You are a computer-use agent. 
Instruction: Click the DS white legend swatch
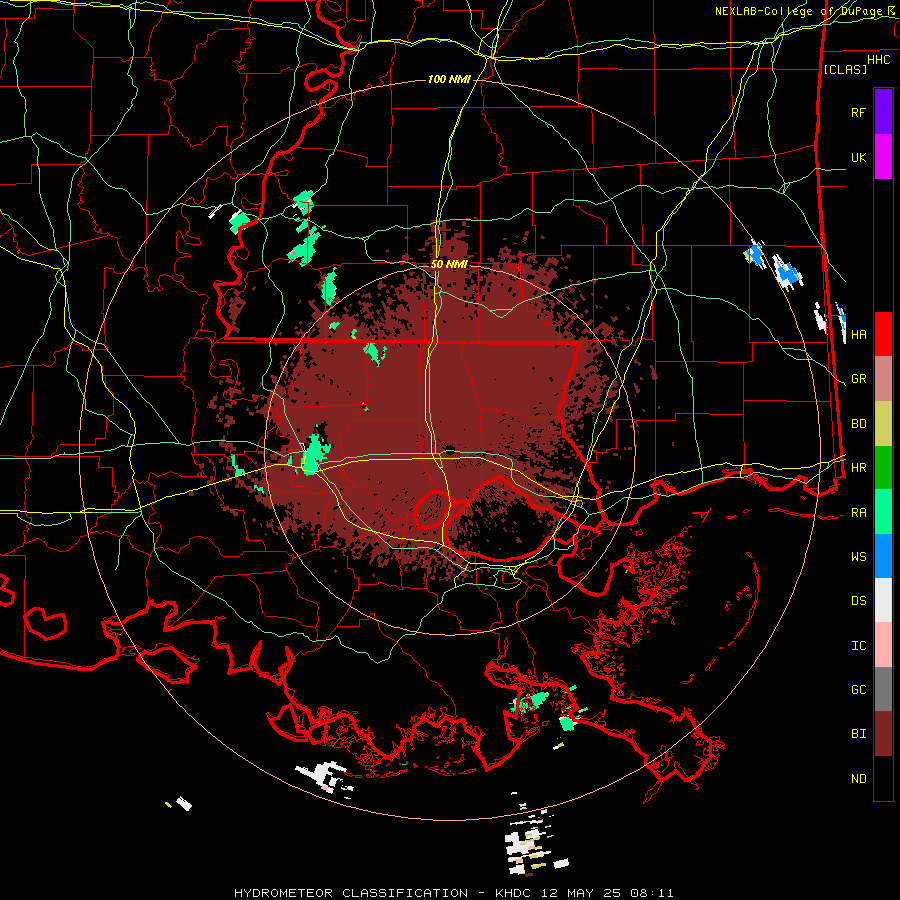click(883, 600)
